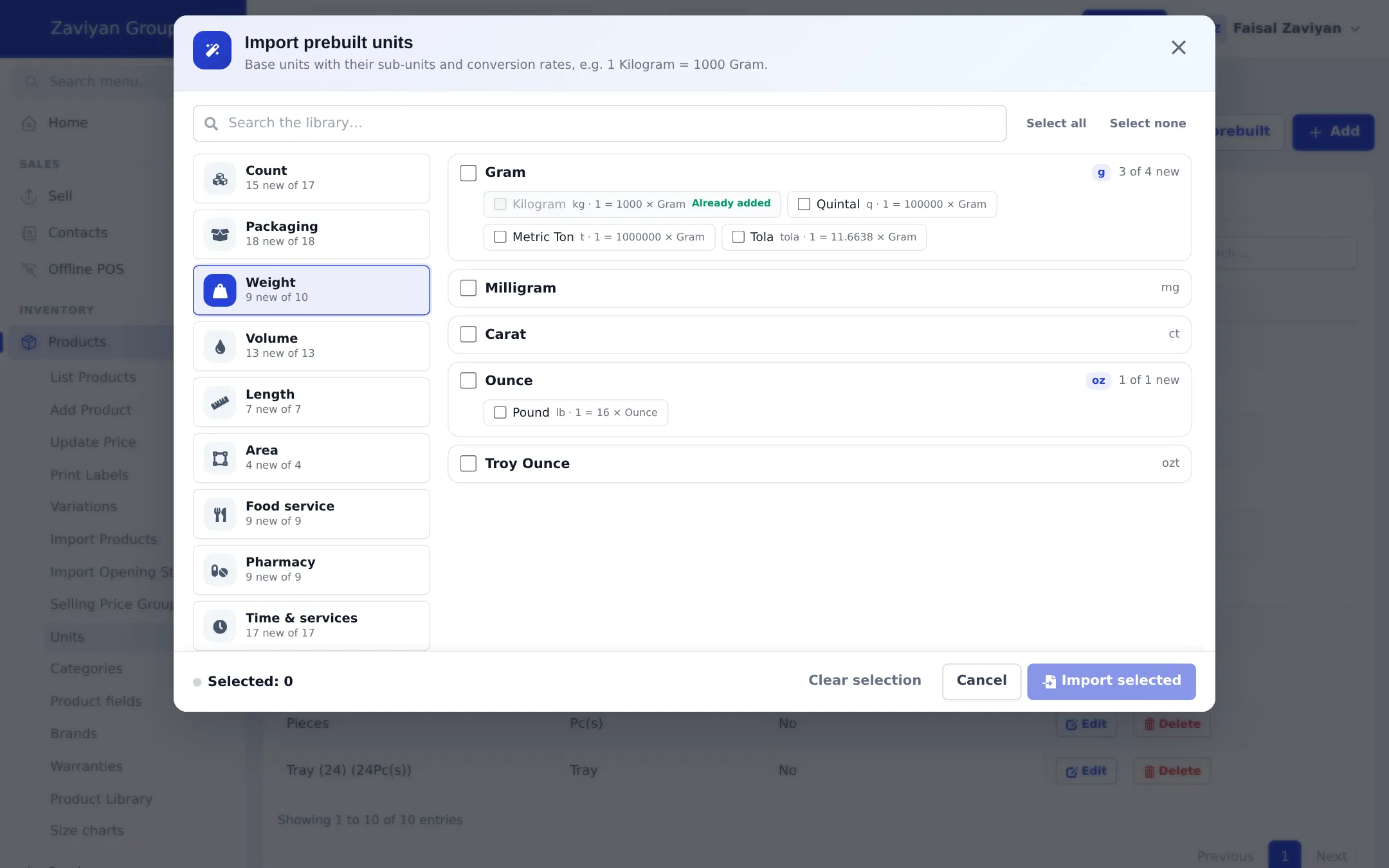
Task: Check the Troy Ounce checkbox
Action: click(468, 464)
